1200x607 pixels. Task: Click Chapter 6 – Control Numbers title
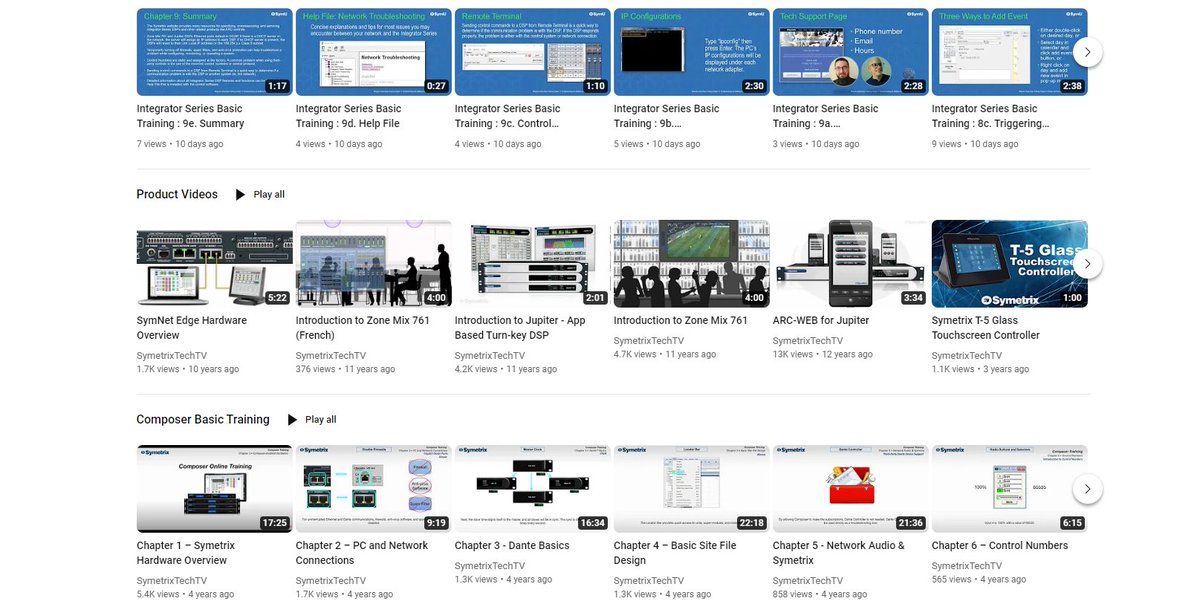(x=1000, y=546)
